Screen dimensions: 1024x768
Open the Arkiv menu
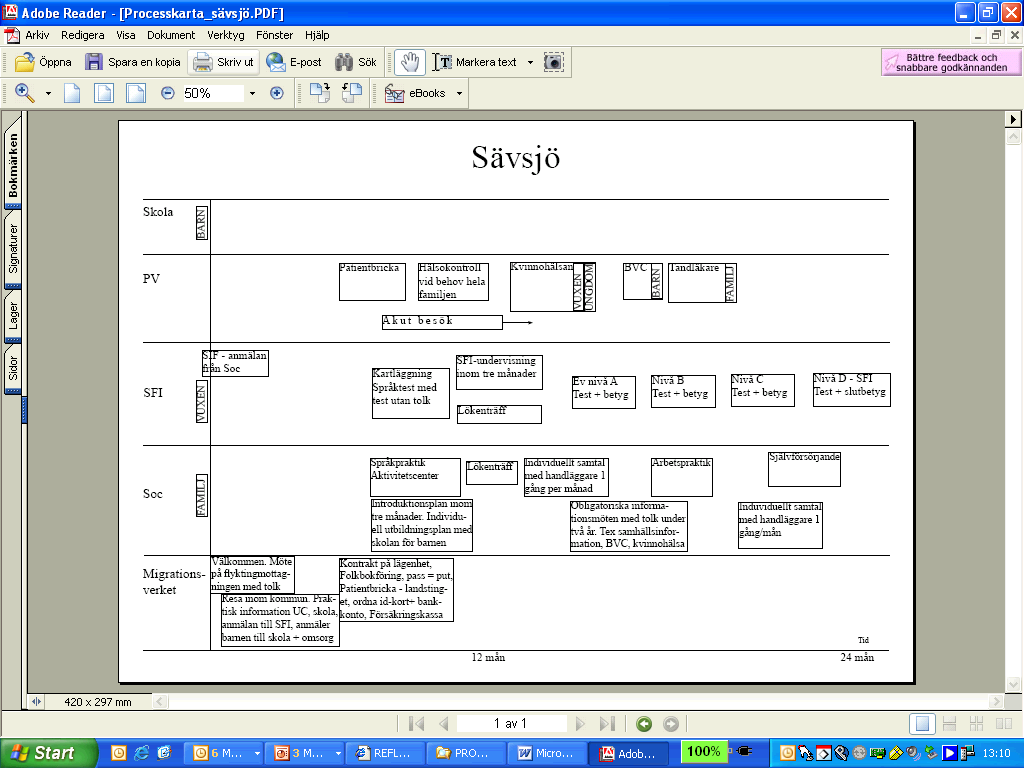pos(37,35)
